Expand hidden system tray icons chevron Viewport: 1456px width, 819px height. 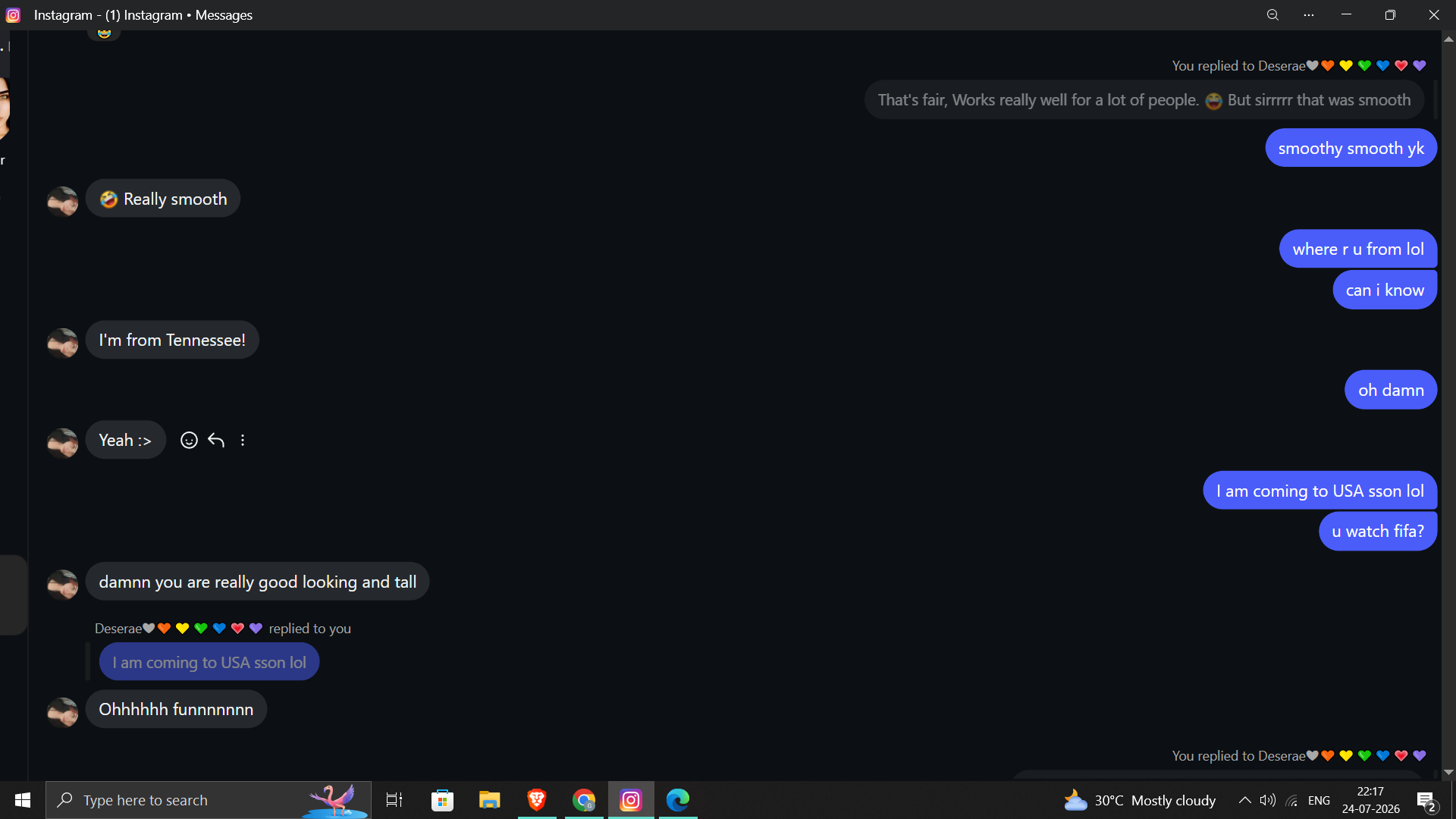click(1244, 800)
